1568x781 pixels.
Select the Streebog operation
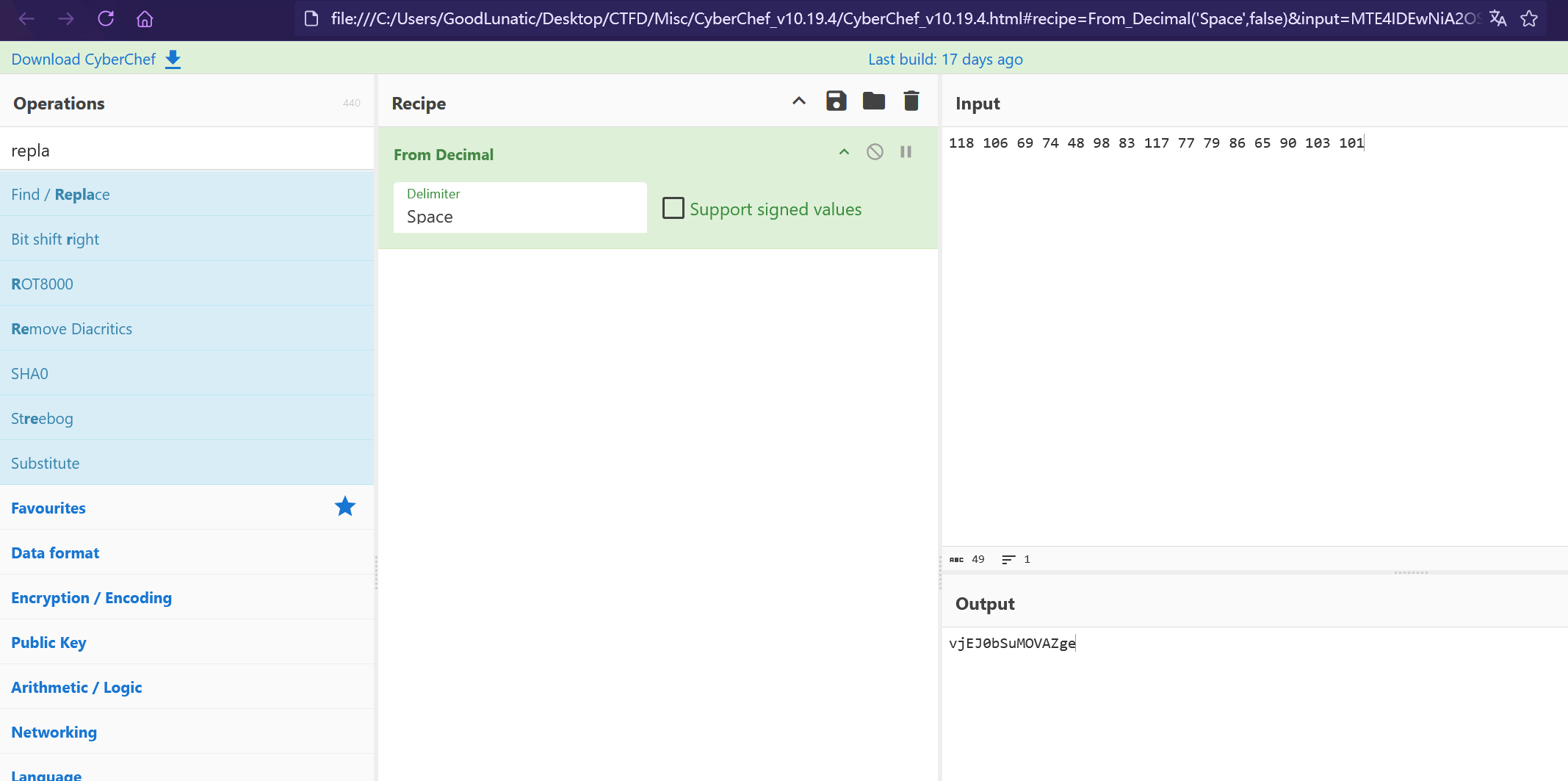point(187,418)
